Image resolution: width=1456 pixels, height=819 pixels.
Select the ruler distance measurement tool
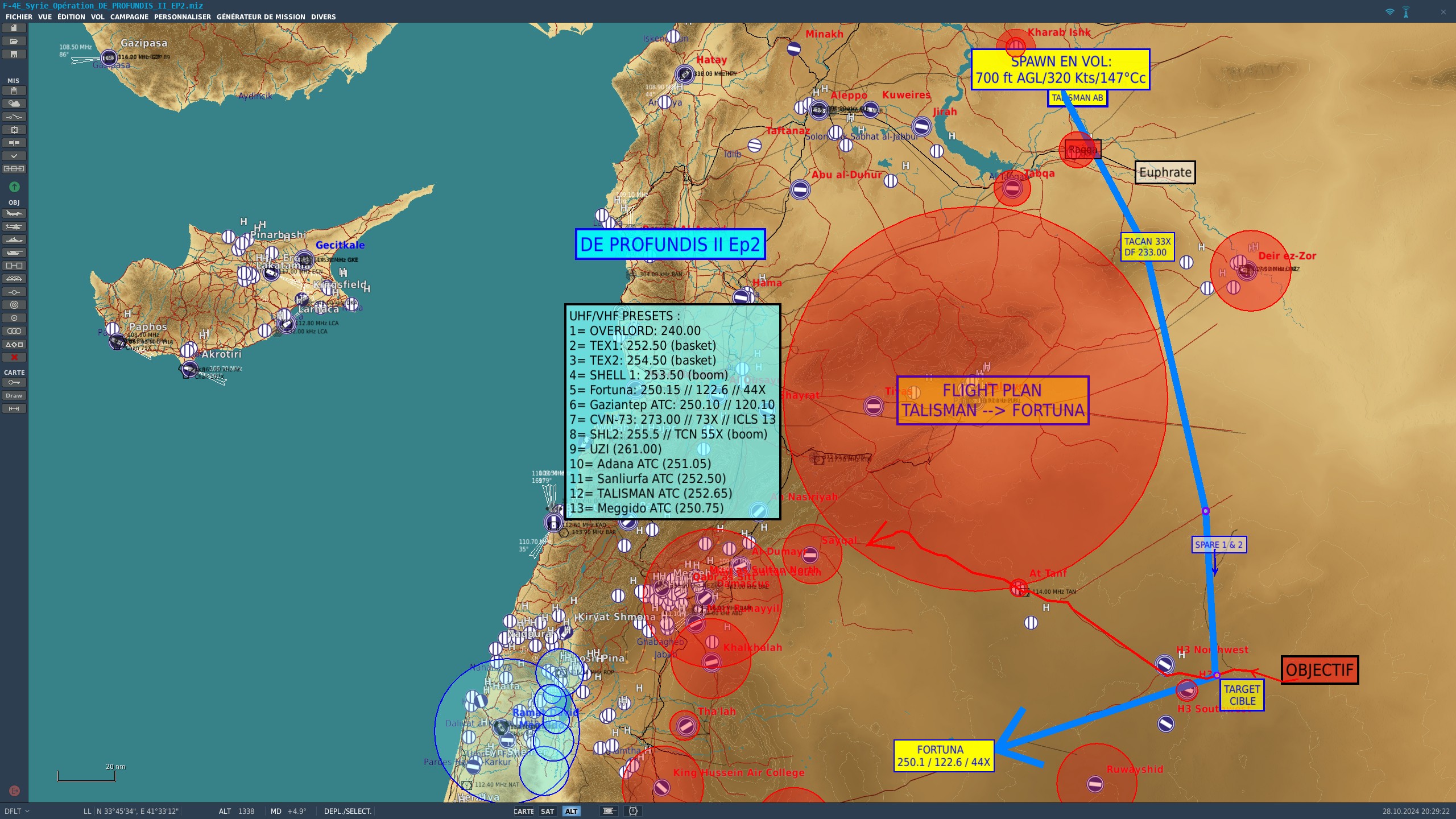click(x=14, y=409)
